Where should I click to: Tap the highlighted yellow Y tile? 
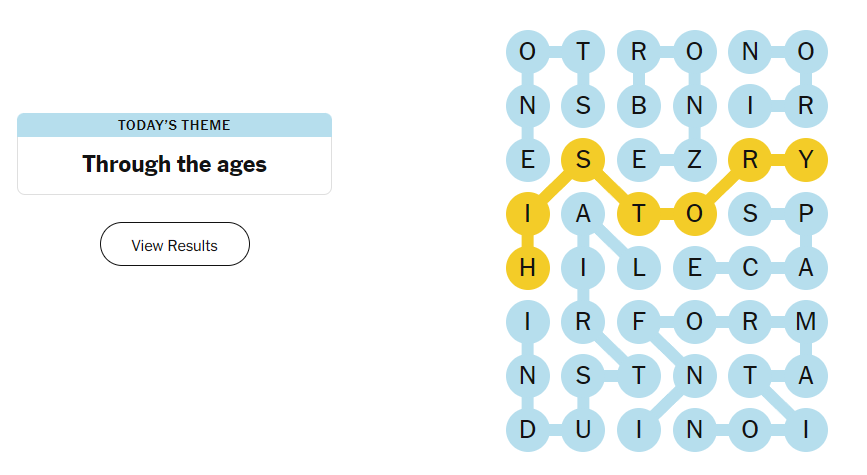click(806, 159)
